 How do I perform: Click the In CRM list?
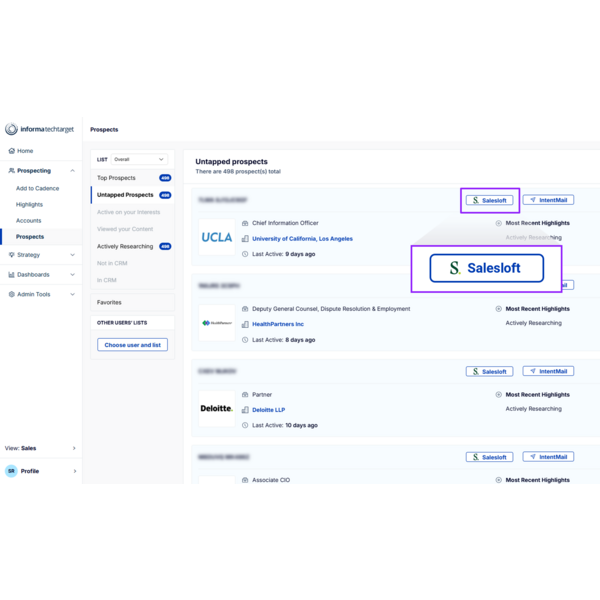[107, 280]
